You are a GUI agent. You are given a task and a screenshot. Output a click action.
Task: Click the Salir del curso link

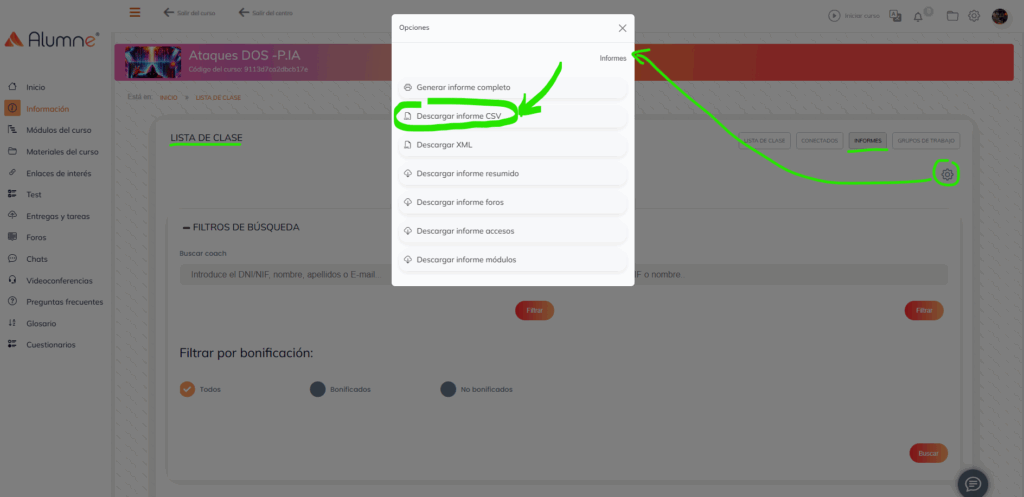pyautogui.click(x=189, y=13)
